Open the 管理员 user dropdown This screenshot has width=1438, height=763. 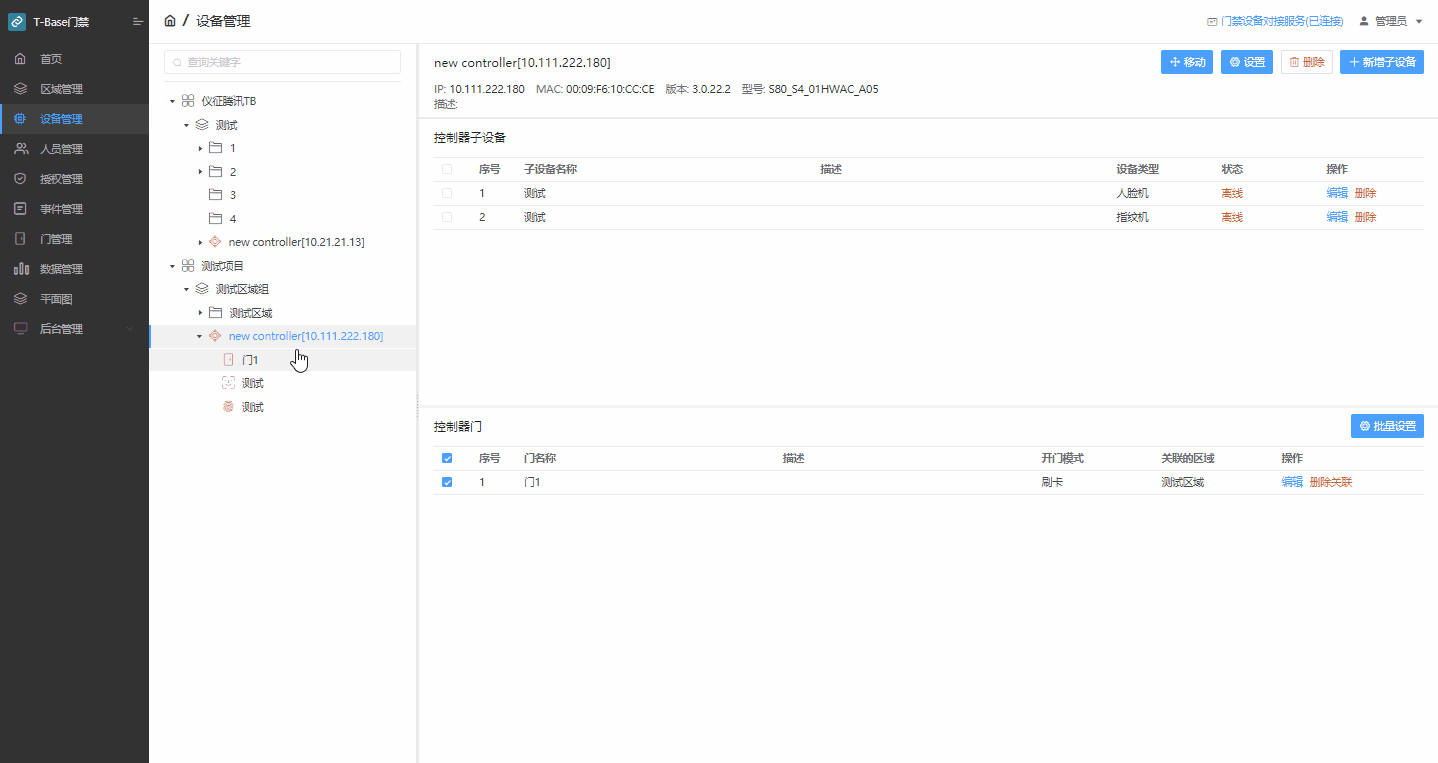point(1391,21)
